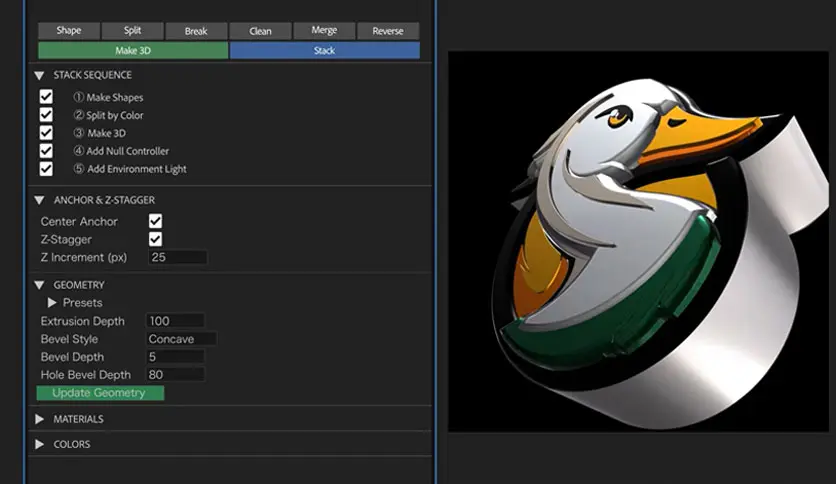Screen dimensions: 836x484
Task: Toggle the Make 3D stack step checkbox
Action: point(46,132)
